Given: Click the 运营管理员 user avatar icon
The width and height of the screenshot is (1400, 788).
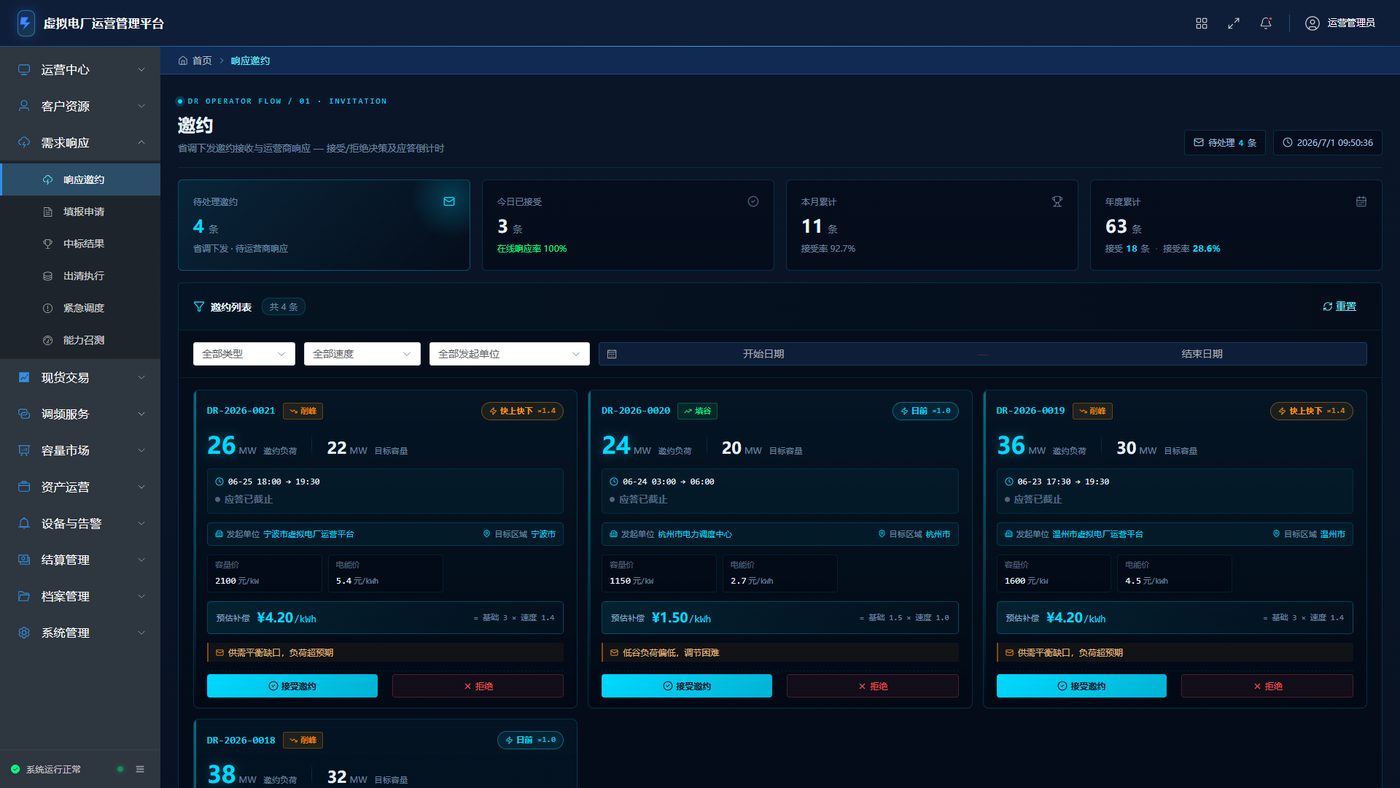Looking at the screenshot, I should [x=1312, y=23].
